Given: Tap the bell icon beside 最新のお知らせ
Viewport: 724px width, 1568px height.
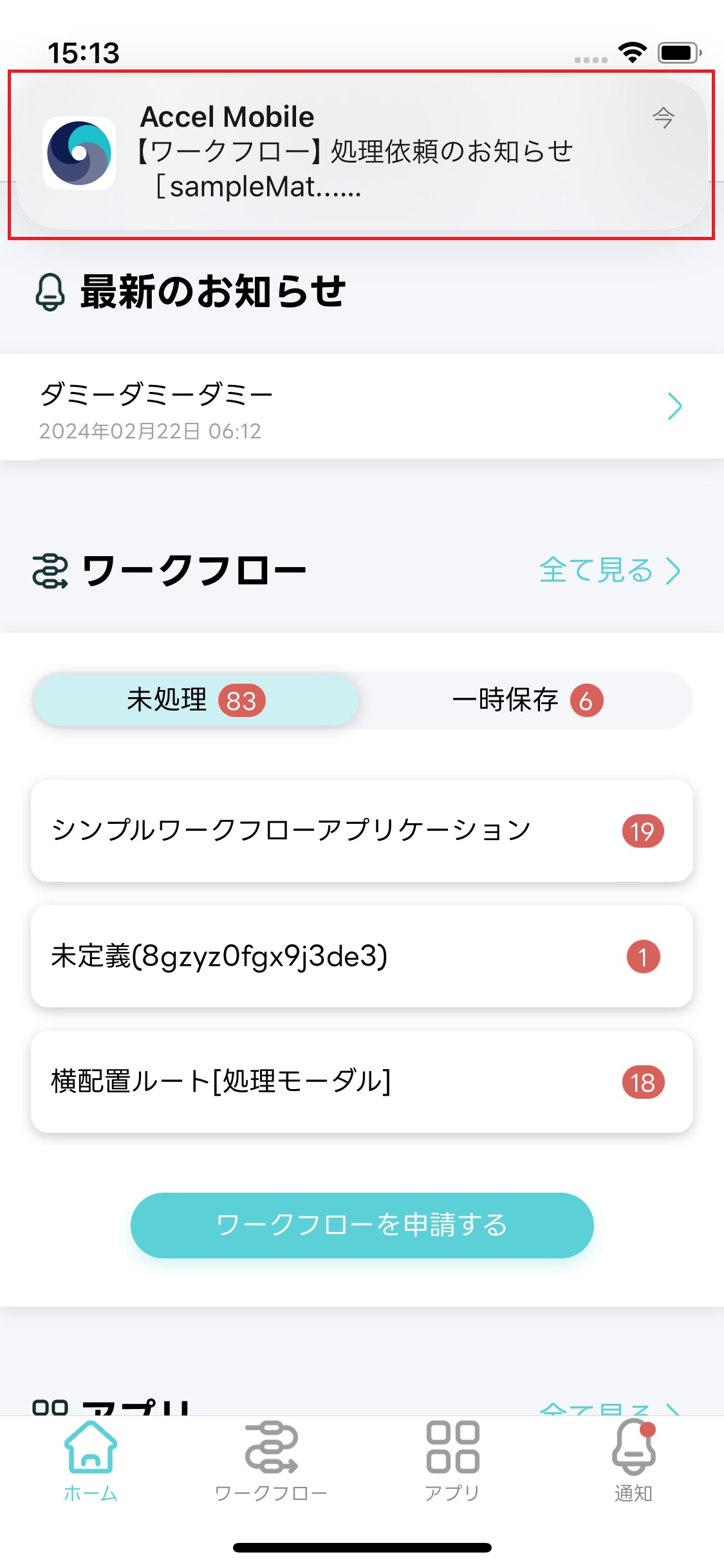Looking at the screenshot, I should click(x=50, y=292).
